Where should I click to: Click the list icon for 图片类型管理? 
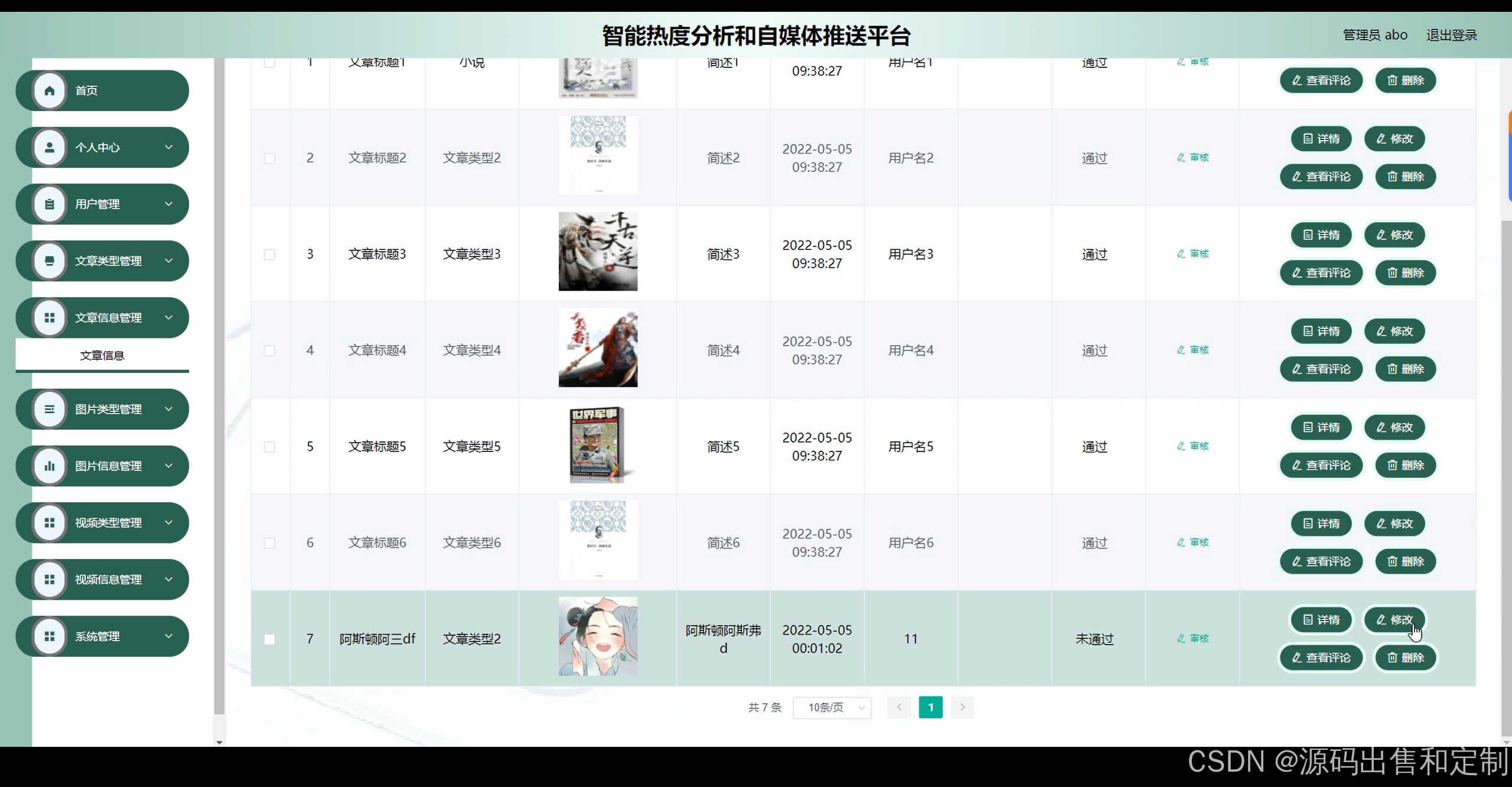[x=50, y=409]
